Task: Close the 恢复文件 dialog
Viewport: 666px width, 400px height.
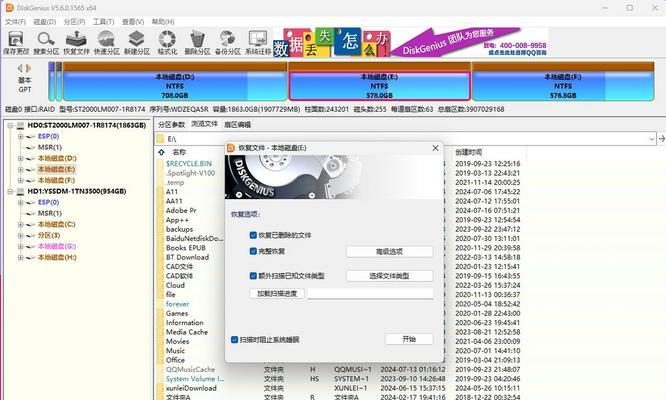Action: [x=435, y=148]
